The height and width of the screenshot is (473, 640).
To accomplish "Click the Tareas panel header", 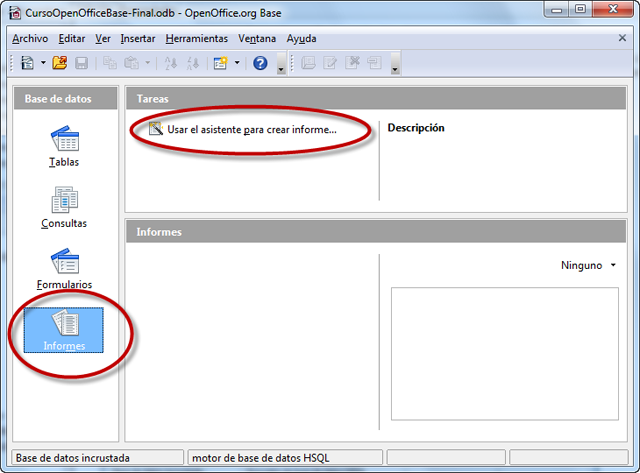I will 376,98.
